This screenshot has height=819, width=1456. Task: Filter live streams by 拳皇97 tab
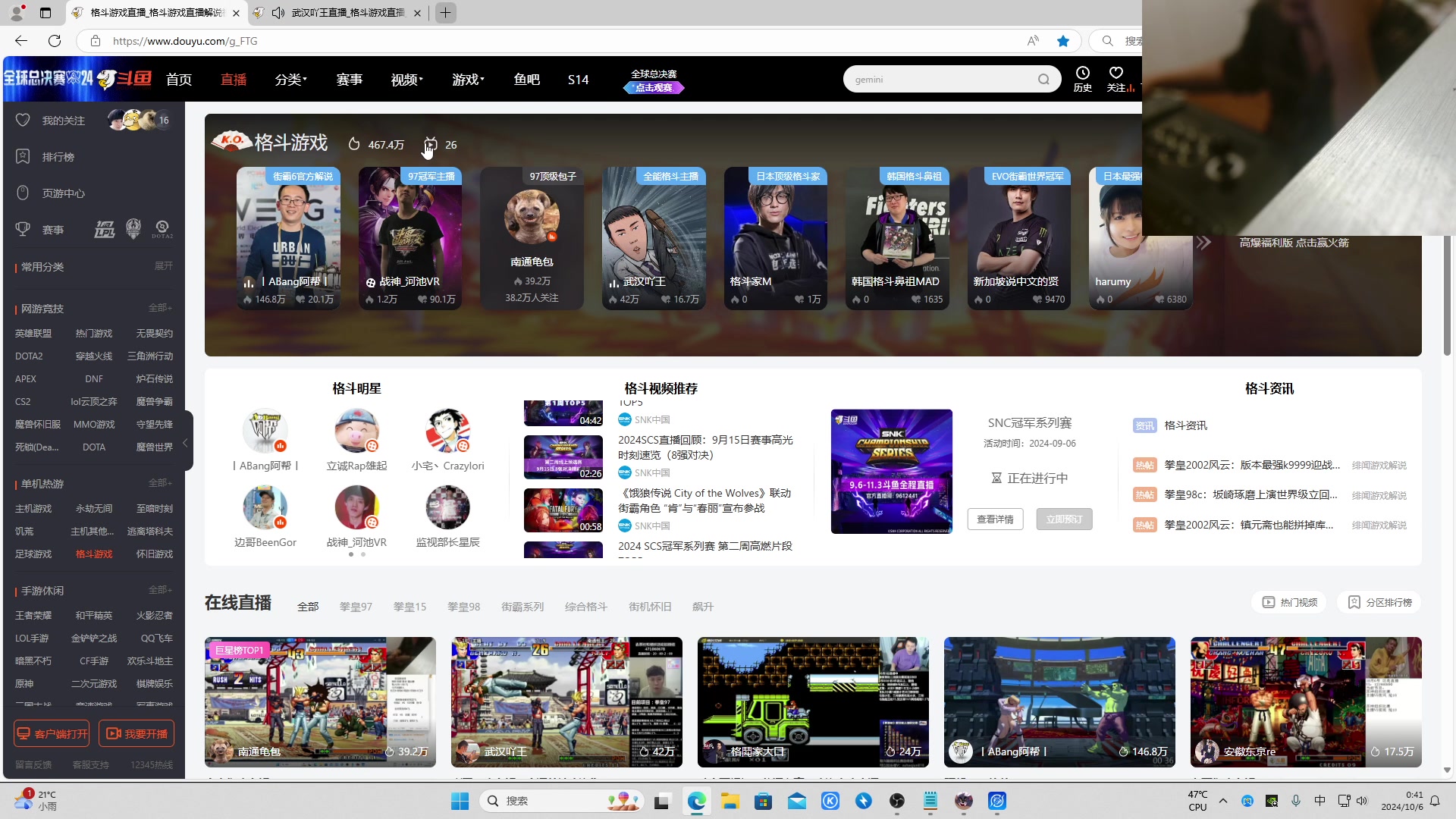coord(356,607)
